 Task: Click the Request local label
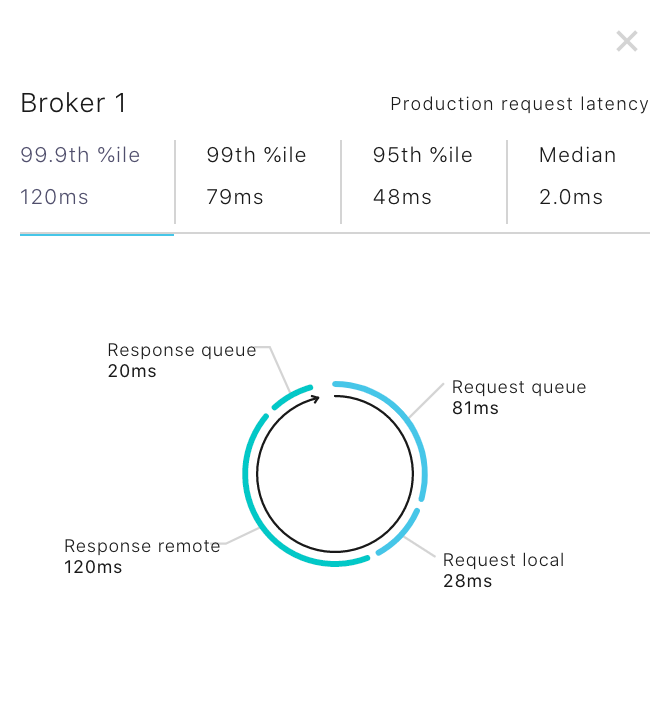point(503,560)
